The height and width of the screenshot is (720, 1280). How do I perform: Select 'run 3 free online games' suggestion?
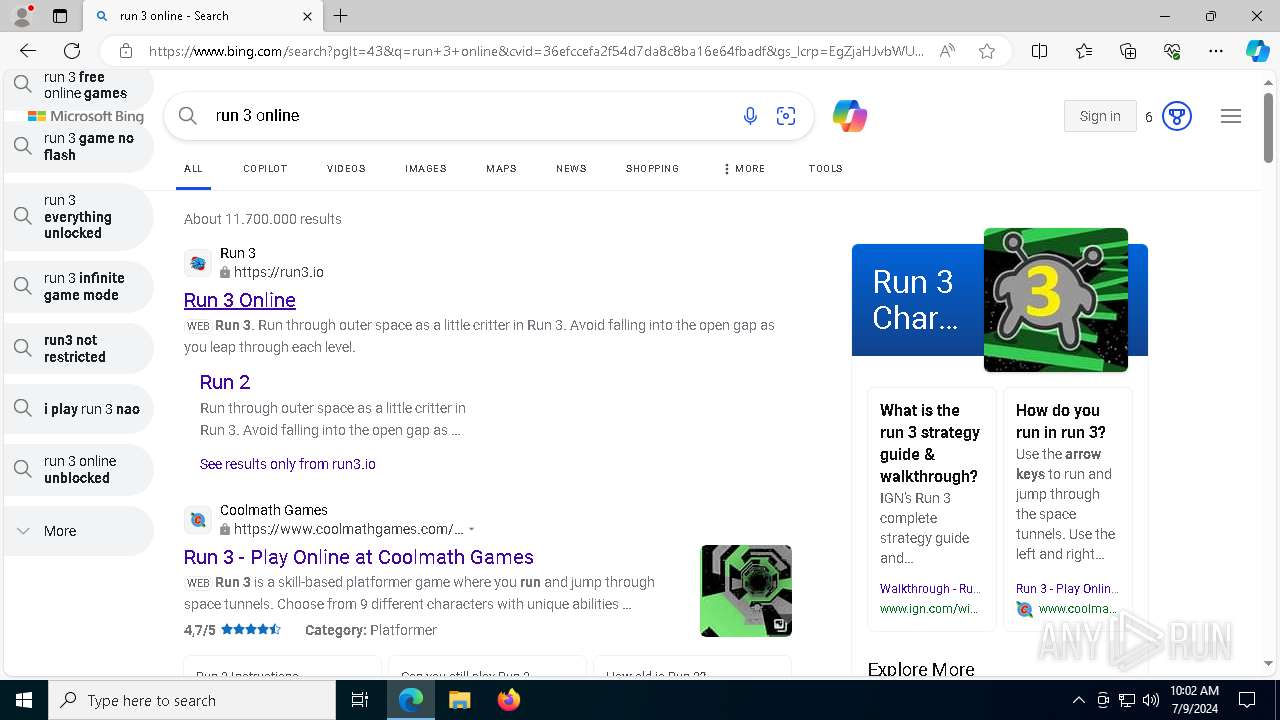pyautogui.click(x=79, y=85)
